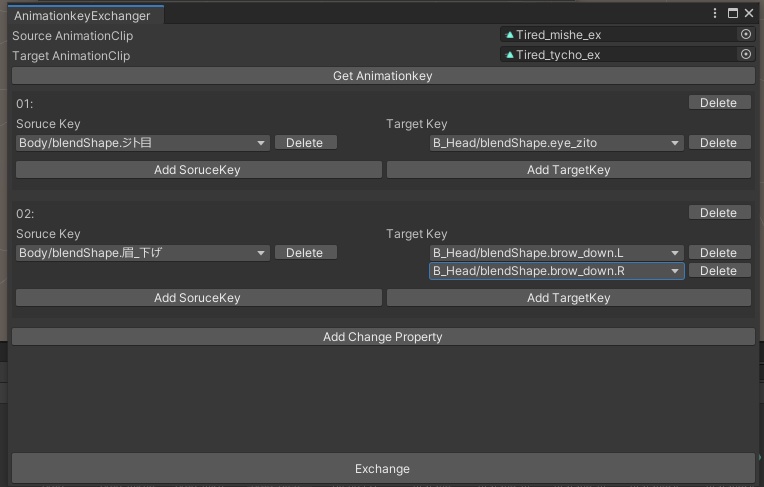Click the Target Key label in group 02

417,234
